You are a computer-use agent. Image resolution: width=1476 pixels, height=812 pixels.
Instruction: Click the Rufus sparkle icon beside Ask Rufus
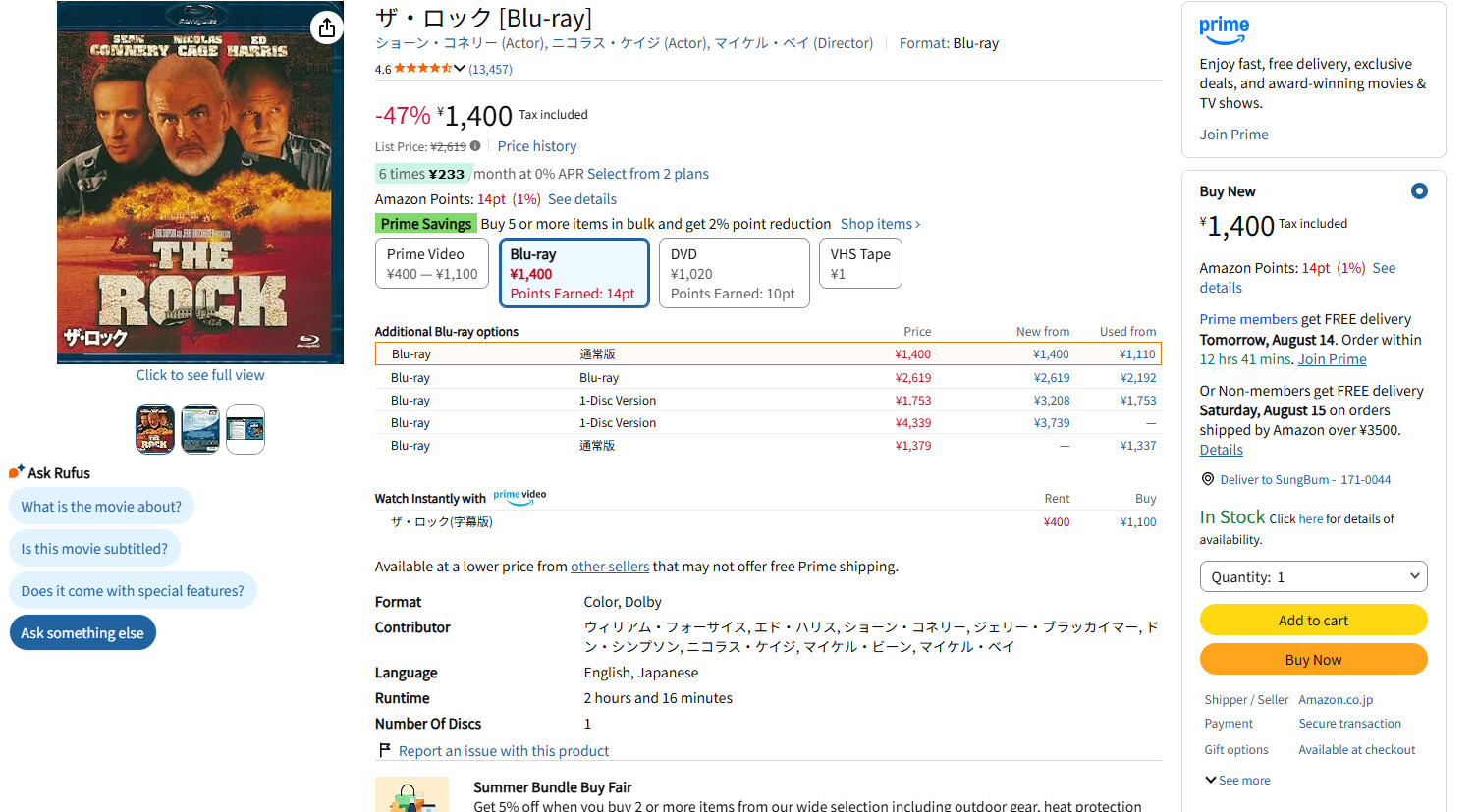(x=16, y=472)
